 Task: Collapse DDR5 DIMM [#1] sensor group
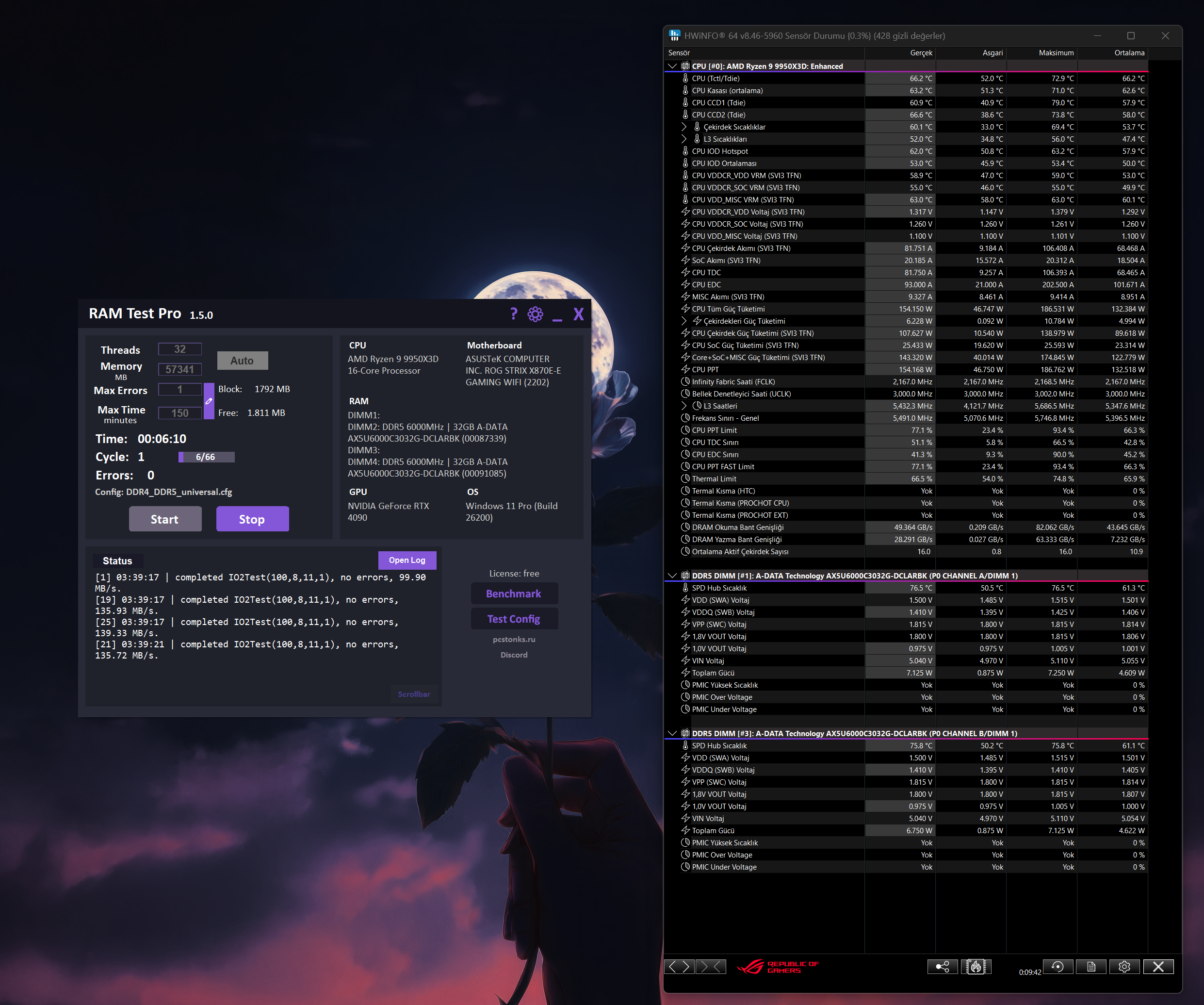click(x=672, y=576)
